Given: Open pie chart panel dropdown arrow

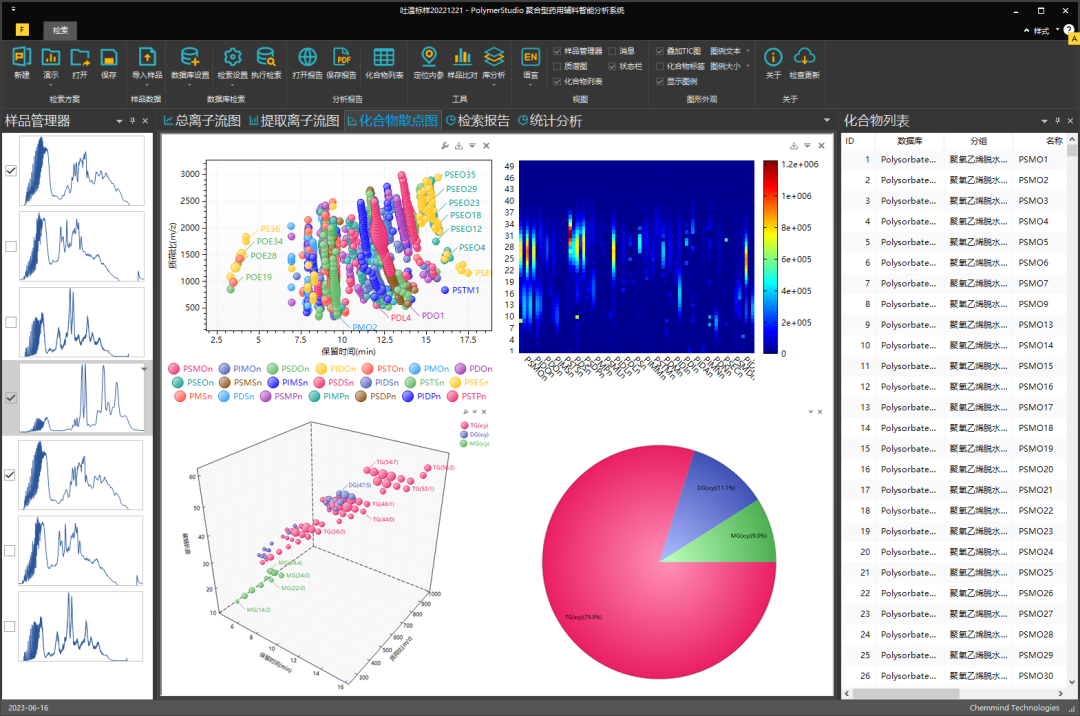Looking at the screenshot, I should (x=810, y=412).
